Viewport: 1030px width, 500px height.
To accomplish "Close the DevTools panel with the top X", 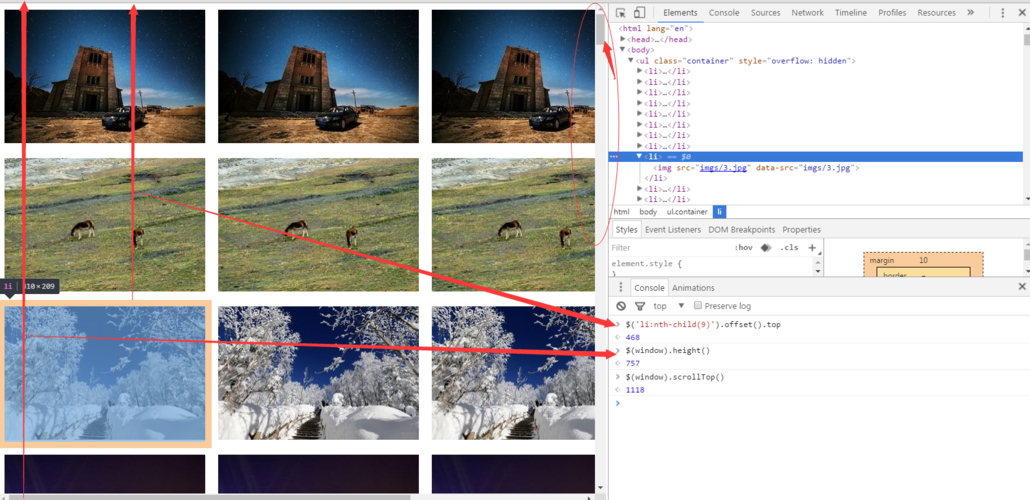I will click(x=1021, y=12).
